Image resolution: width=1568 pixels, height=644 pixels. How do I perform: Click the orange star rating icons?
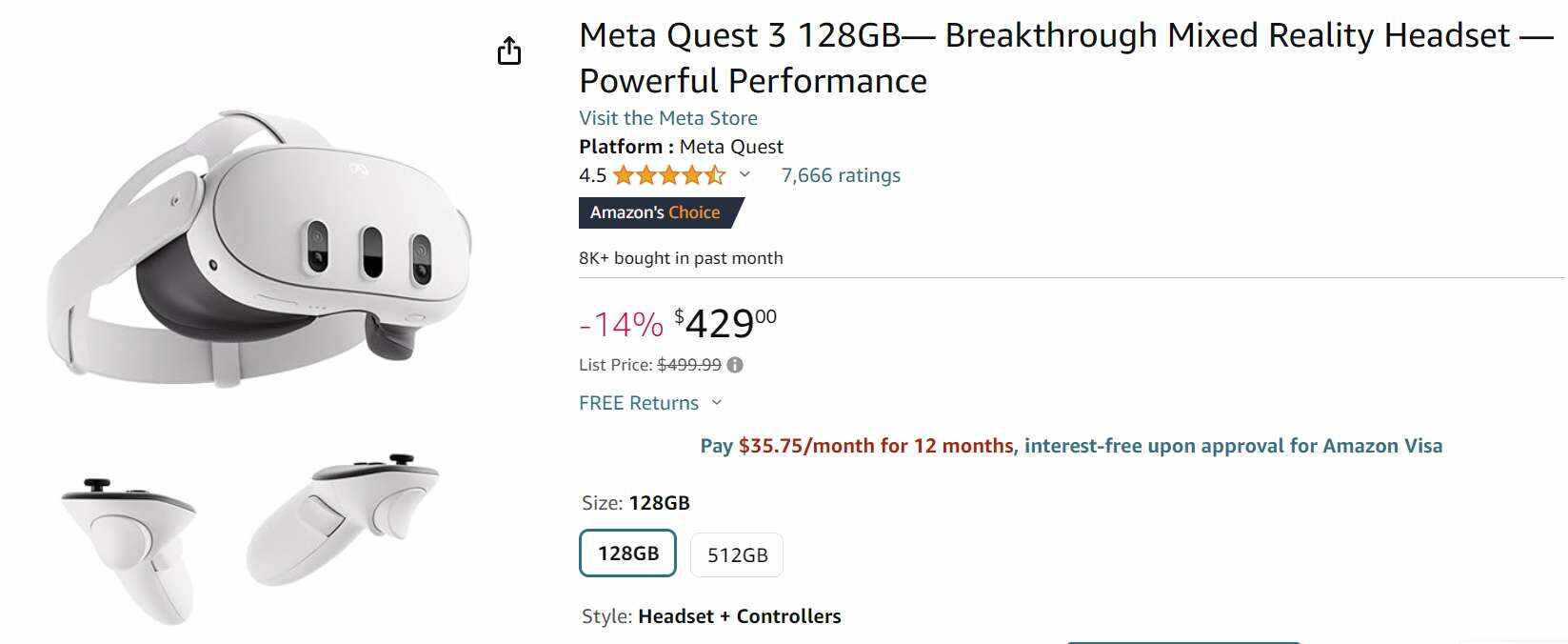click(668, 175)
